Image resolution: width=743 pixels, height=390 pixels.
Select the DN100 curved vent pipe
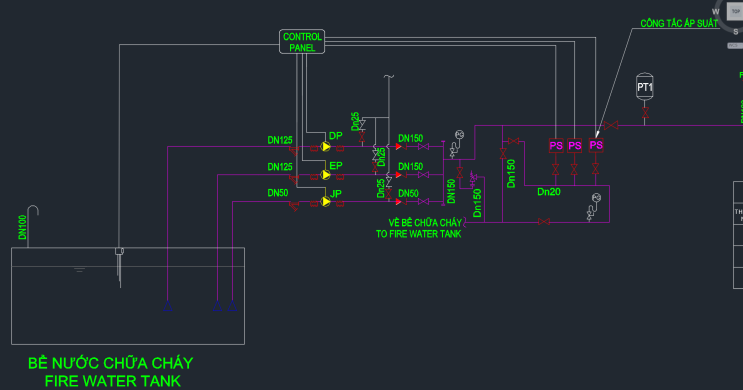(x=32, y=226)
